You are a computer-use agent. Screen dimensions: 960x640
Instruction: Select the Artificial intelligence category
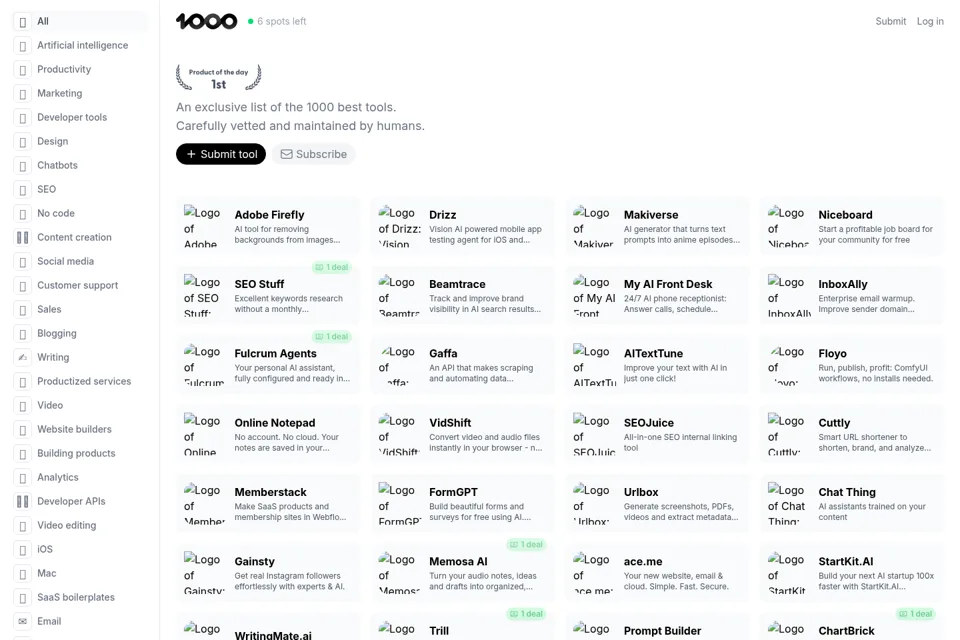(x=81, y=45)
